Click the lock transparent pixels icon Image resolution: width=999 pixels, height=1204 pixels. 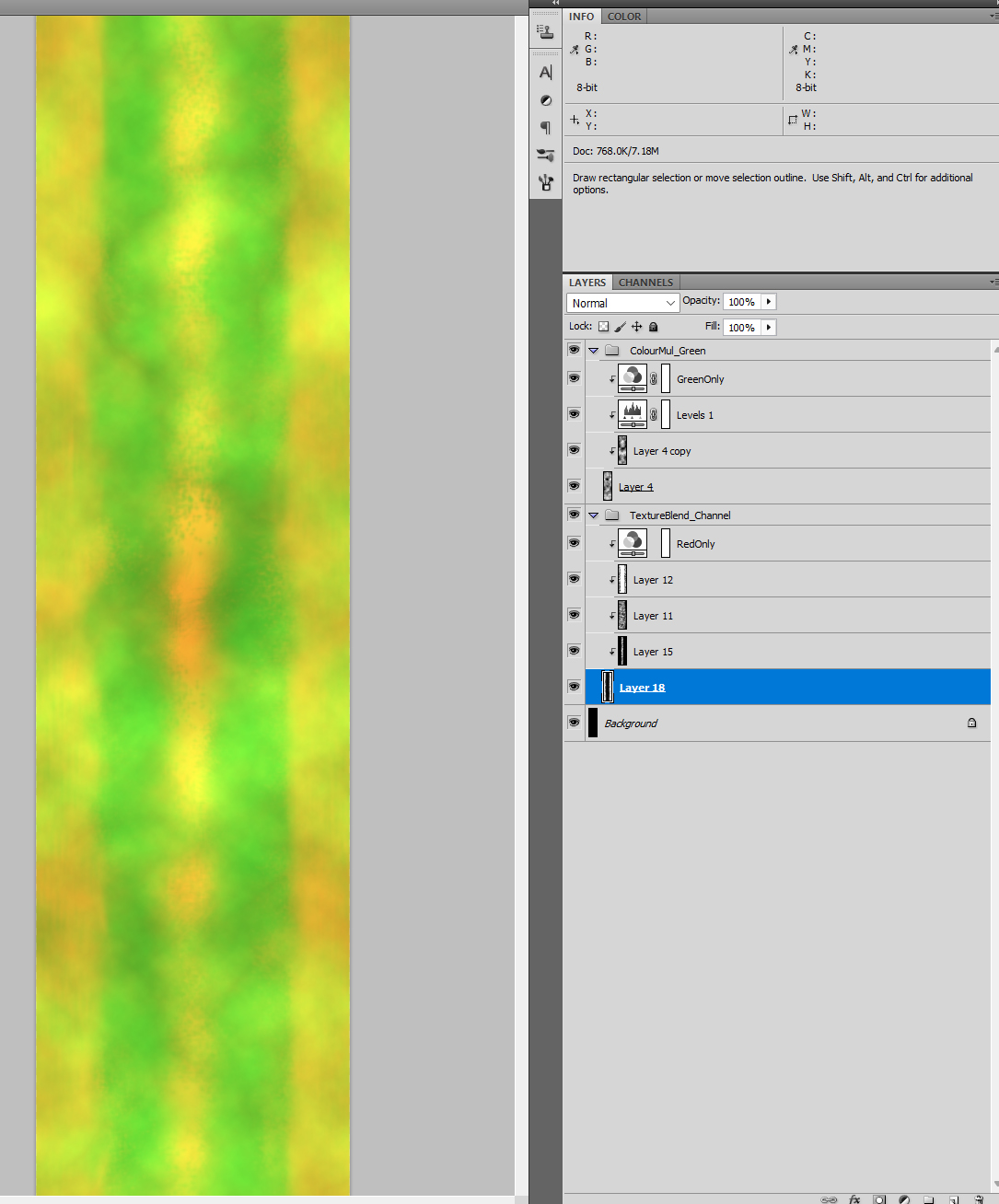point(604,327)
